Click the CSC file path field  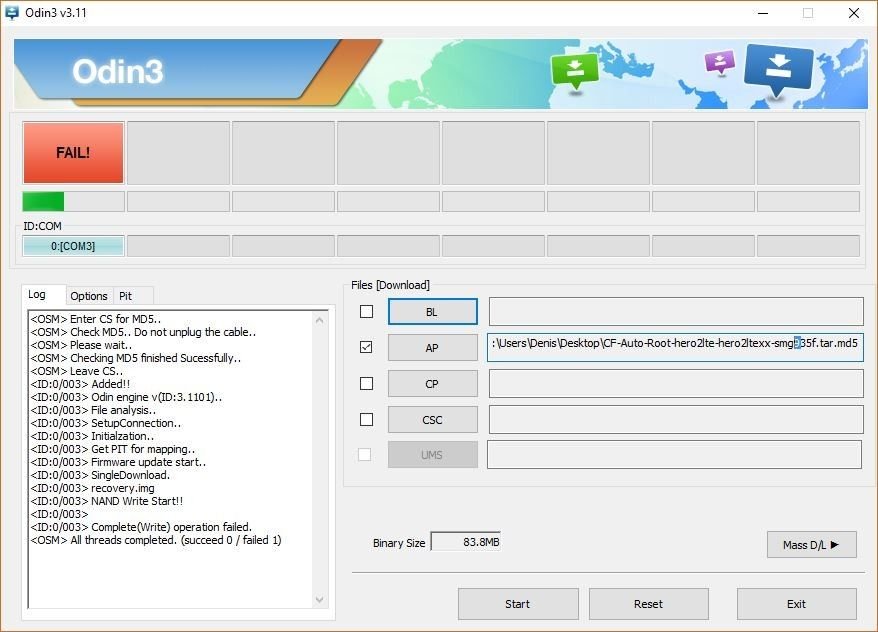[676, 420]
